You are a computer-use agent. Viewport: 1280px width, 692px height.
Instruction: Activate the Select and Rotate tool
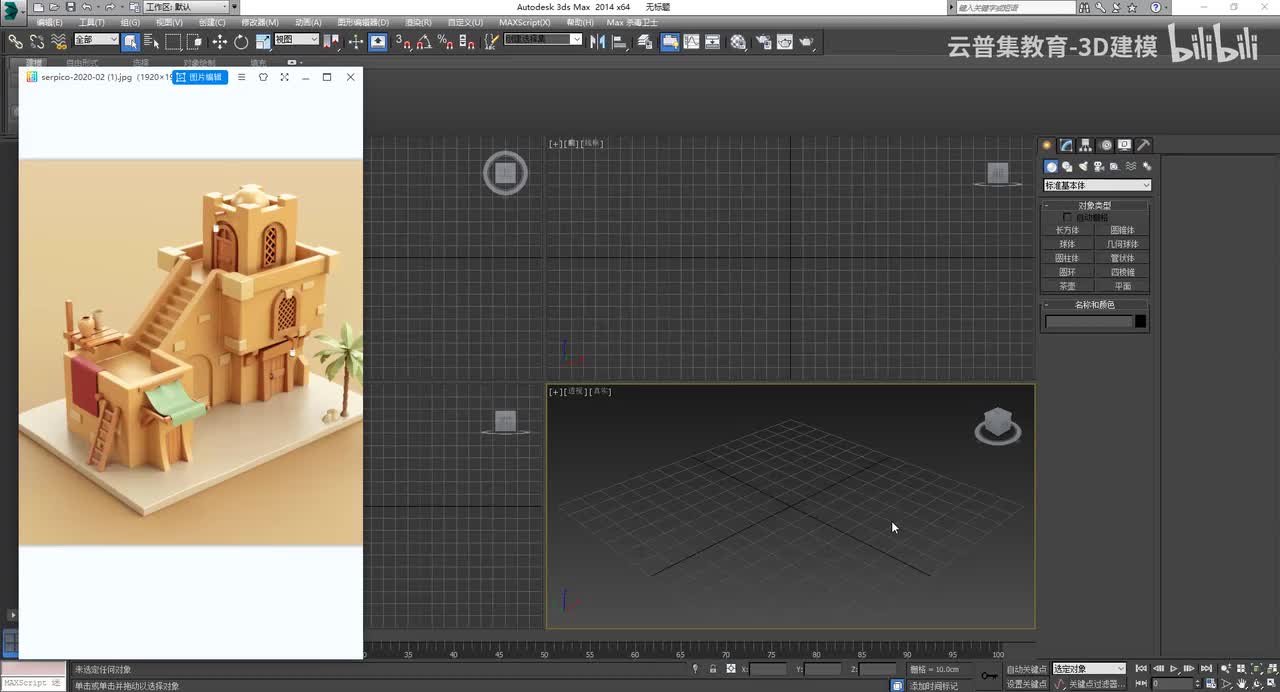tap(241, 41)
